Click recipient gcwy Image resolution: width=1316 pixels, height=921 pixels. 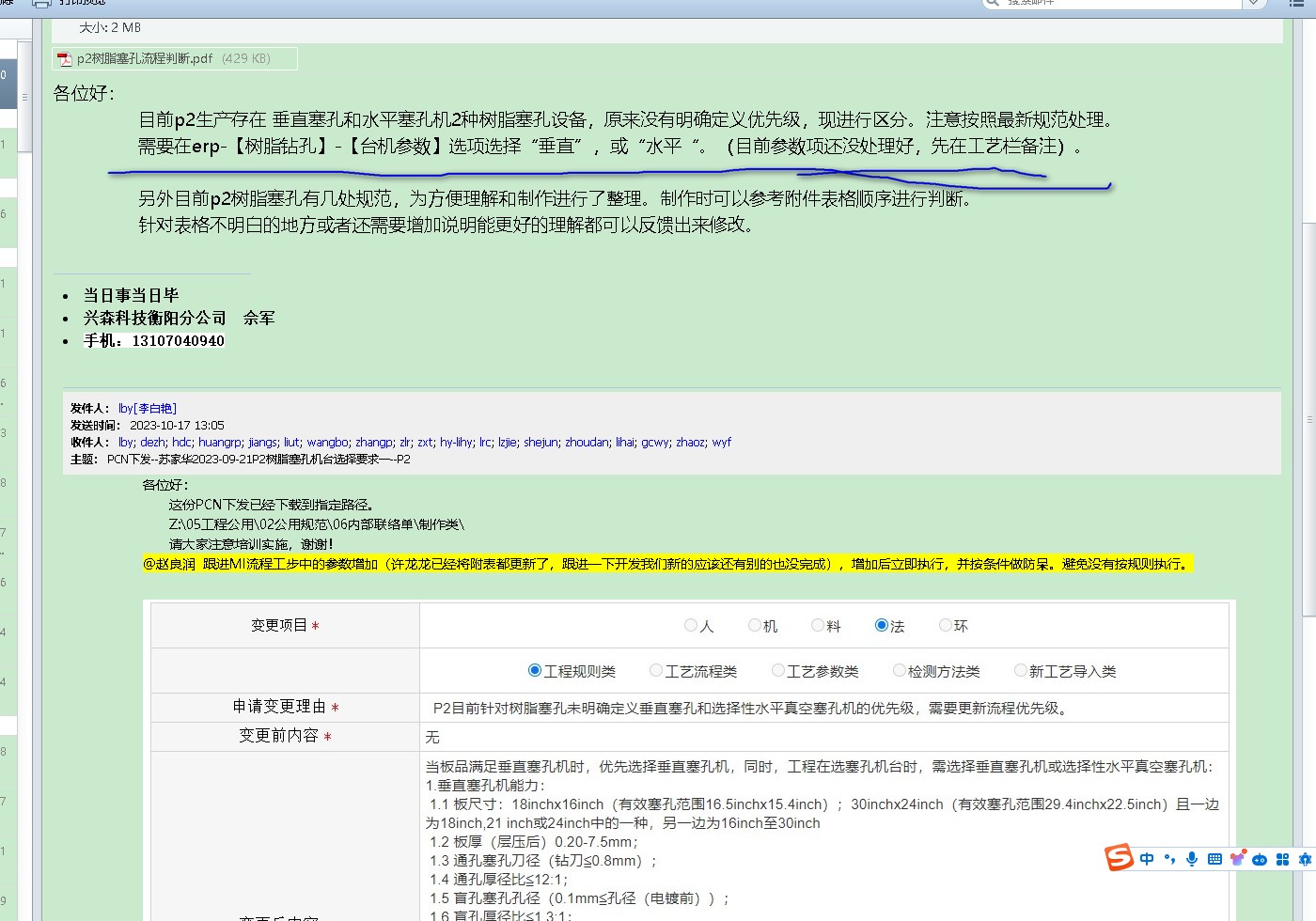tap(656, 442)
